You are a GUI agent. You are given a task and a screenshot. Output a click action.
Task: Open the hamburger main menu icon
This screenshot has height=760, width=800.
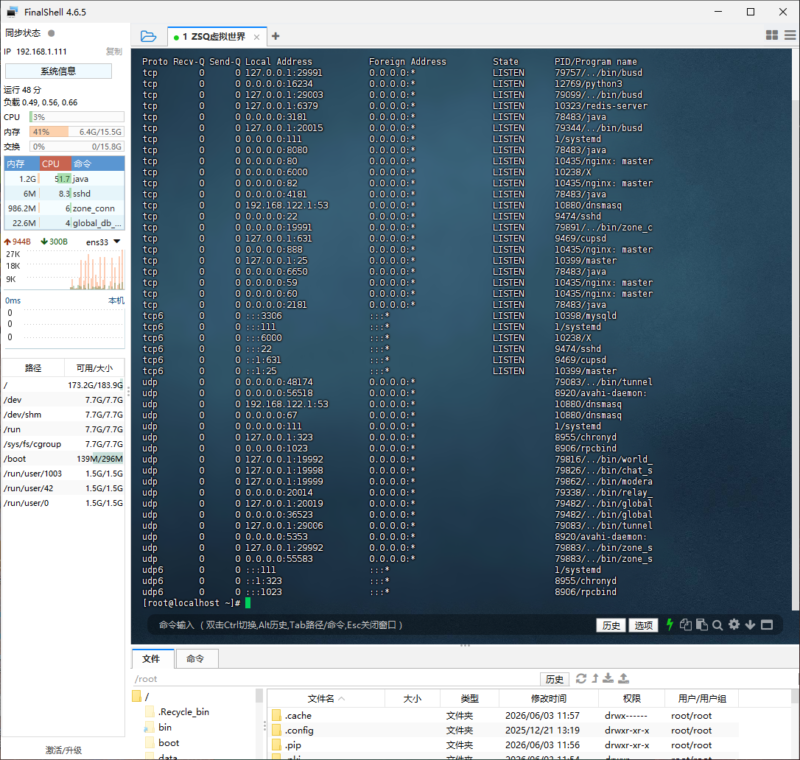[x=790, y=35]
